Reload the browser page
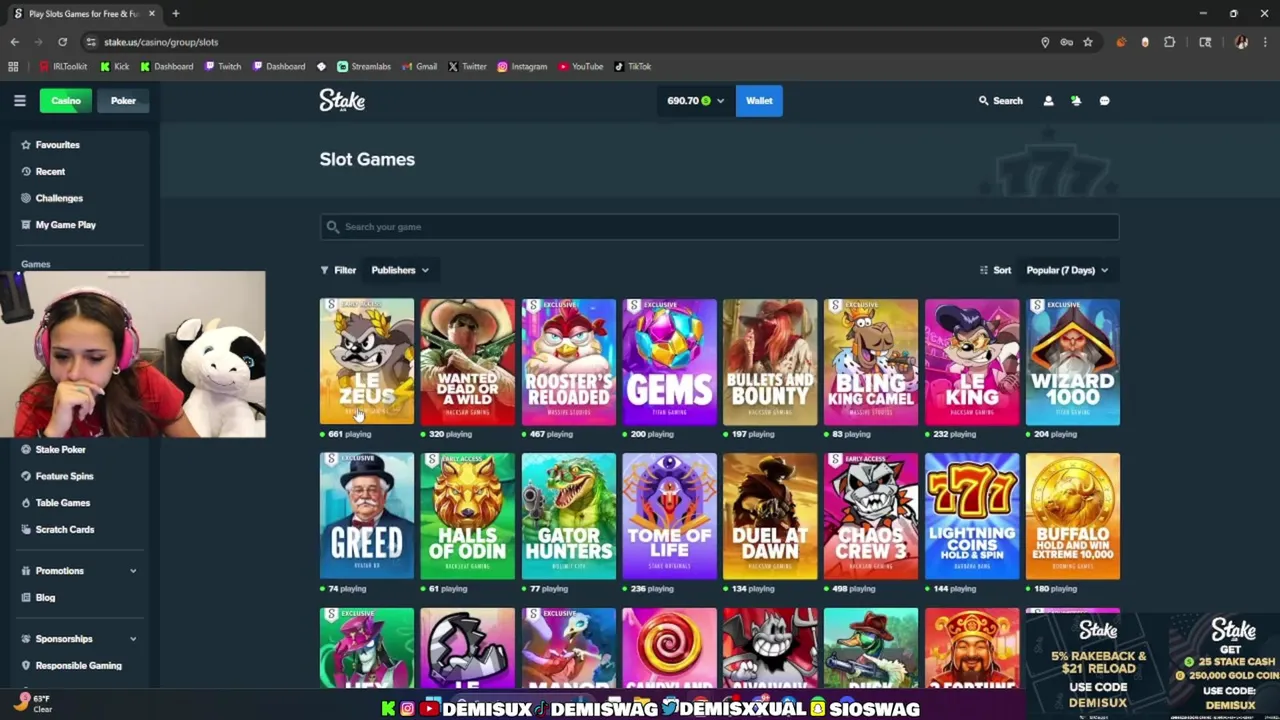 [x=62, y=42]
